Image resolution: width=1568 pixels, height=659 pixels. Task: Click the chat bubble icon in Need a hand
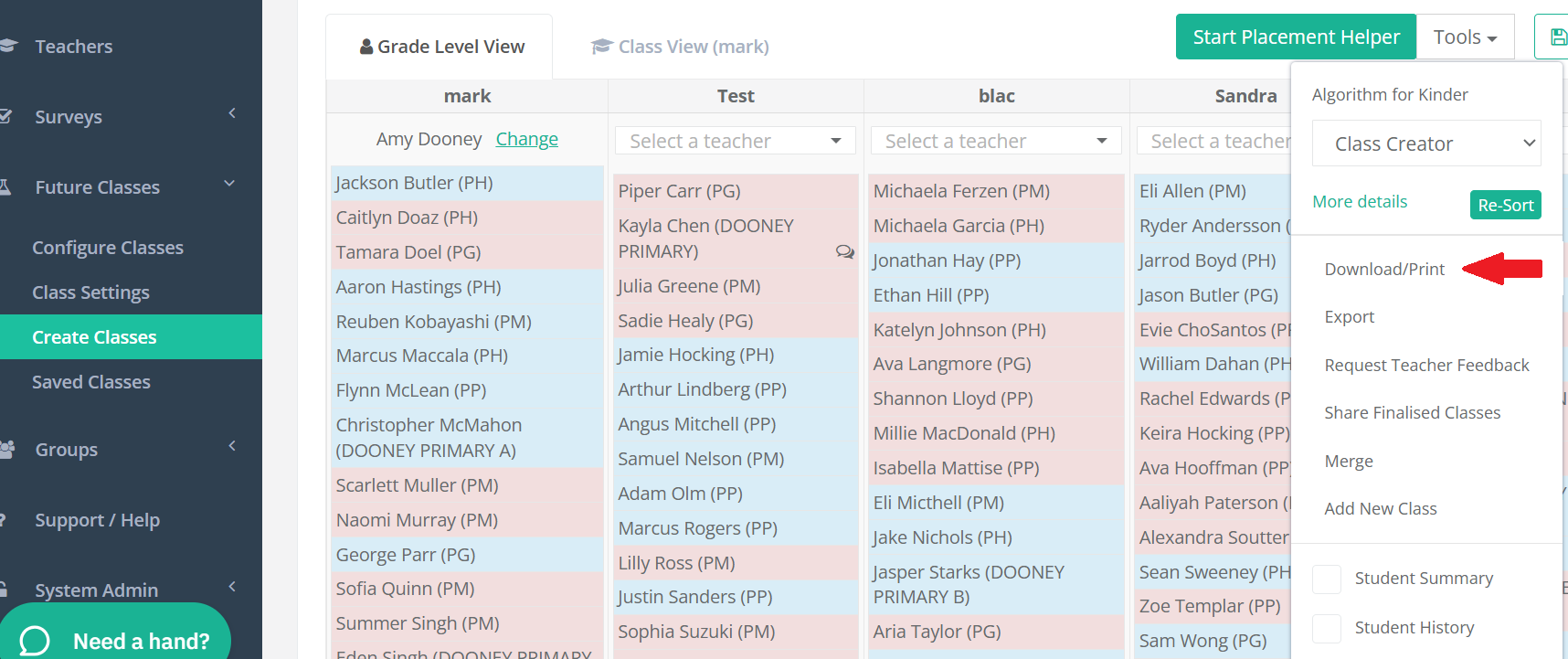tap(35, 641)
